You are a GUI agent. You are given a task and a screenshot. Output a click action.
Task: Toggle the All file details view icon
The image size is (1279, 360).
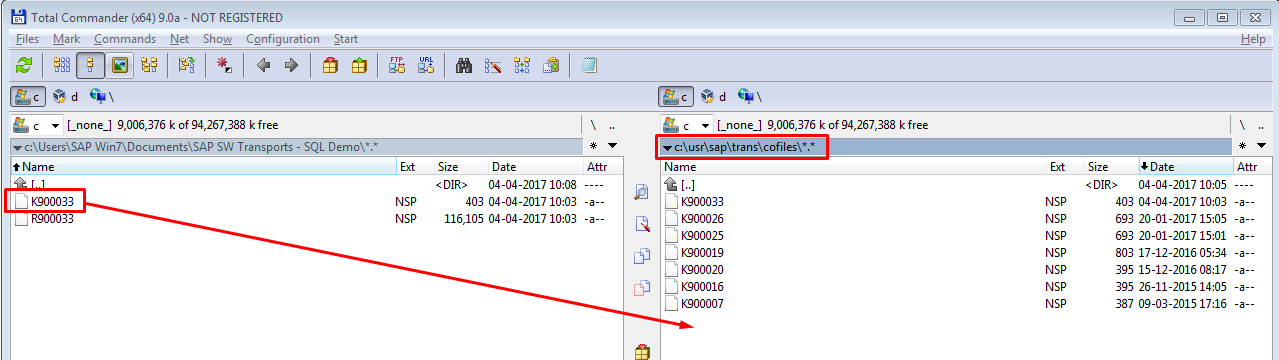click(x=91, y=65)
